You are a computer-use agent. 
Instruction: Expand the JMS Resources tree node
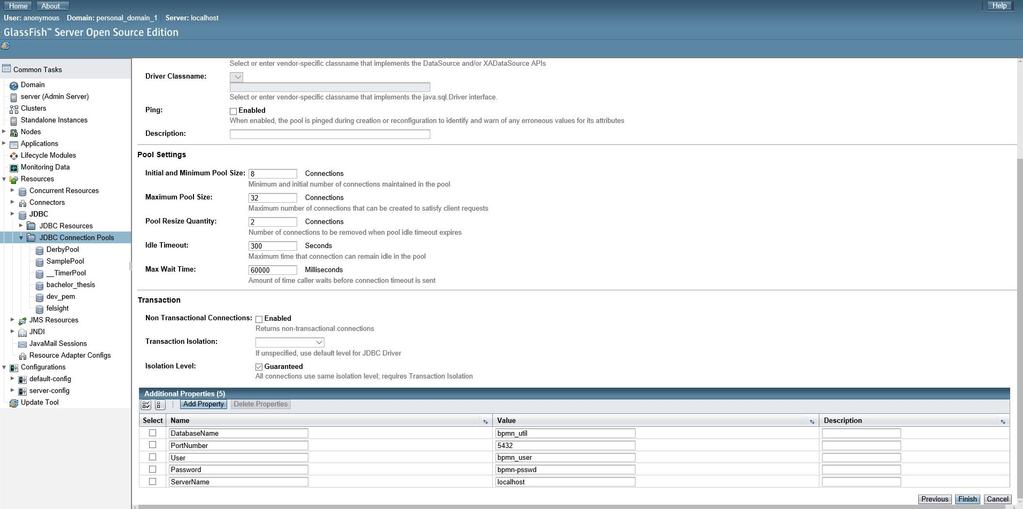(12, 320)
